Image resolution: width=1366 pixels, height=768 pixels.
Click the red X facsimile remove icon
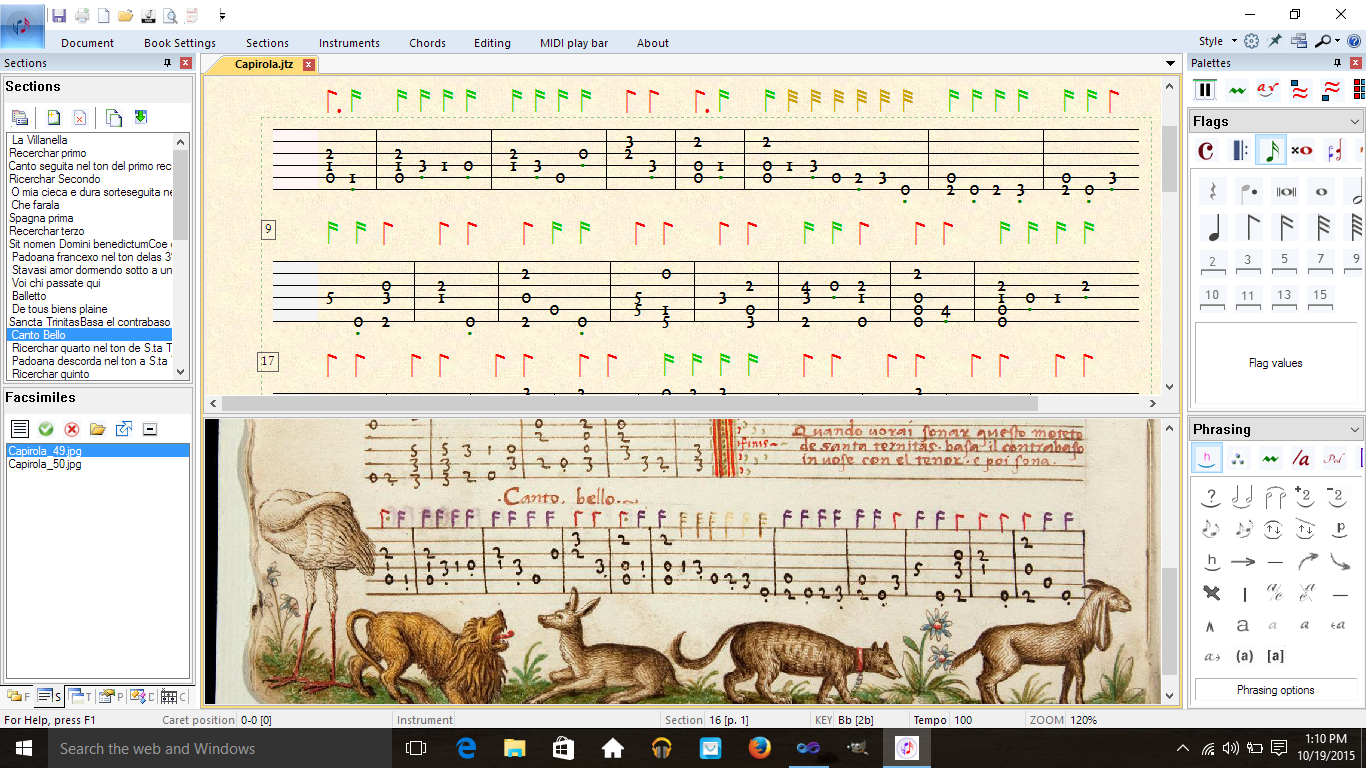(x=71, y=429)
